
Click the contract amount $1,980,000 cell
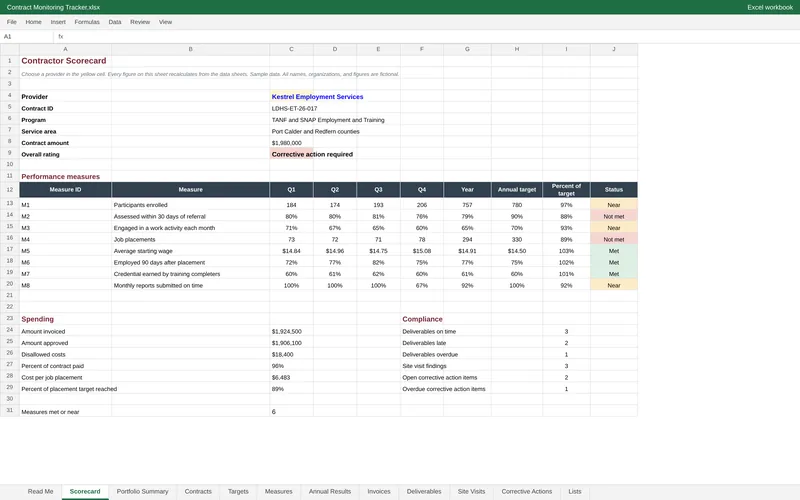point(291,143)
